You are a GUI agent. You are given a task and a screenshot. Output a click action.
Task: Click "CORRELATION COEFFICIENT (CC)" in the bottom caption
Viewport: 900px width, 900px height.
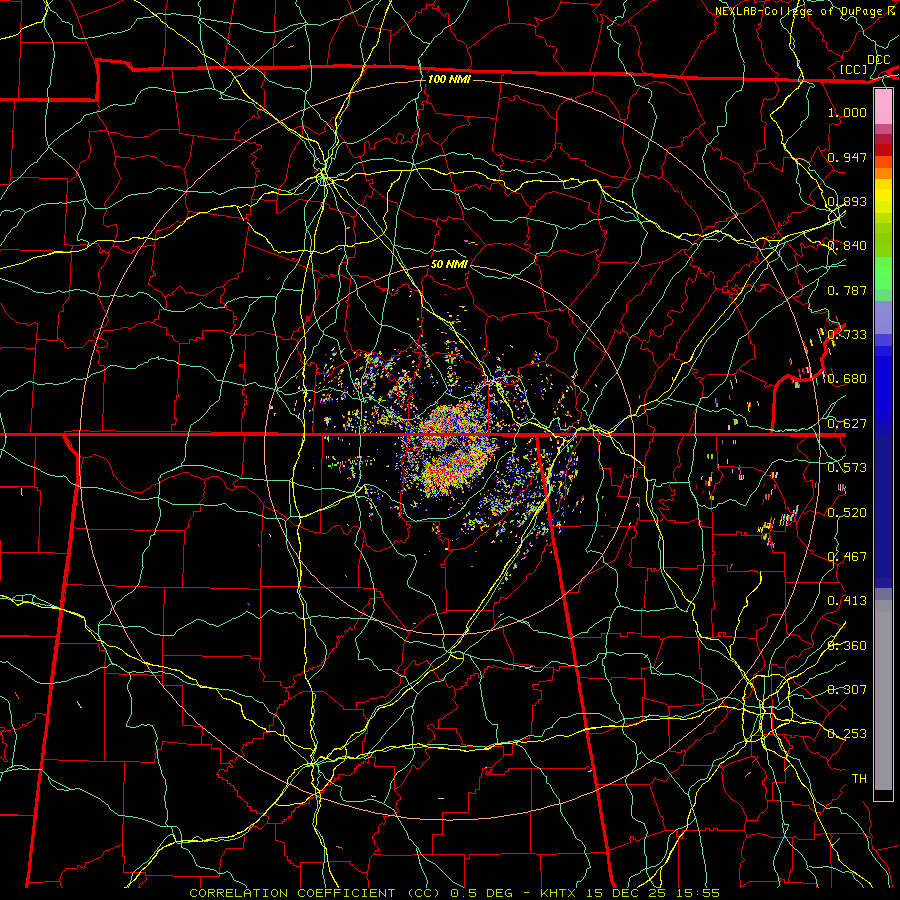(315, 893)
